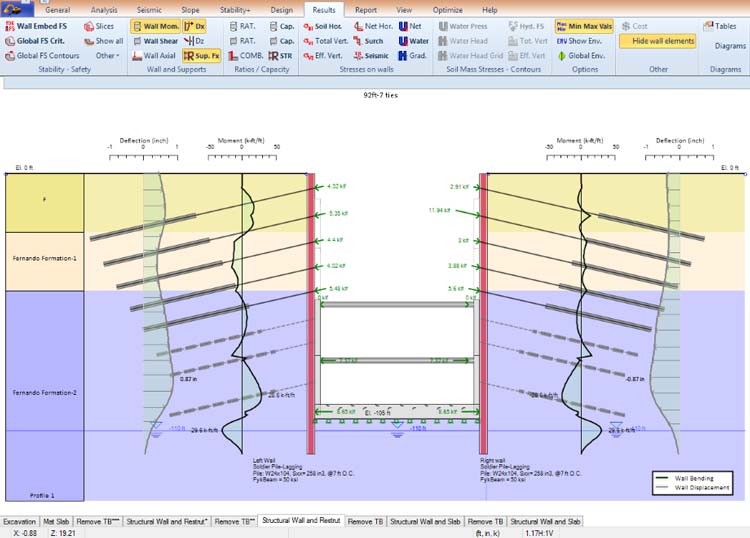Screen dimensions: 750x538
Task: Open Global FS Contours results
Action: (44, 56)
